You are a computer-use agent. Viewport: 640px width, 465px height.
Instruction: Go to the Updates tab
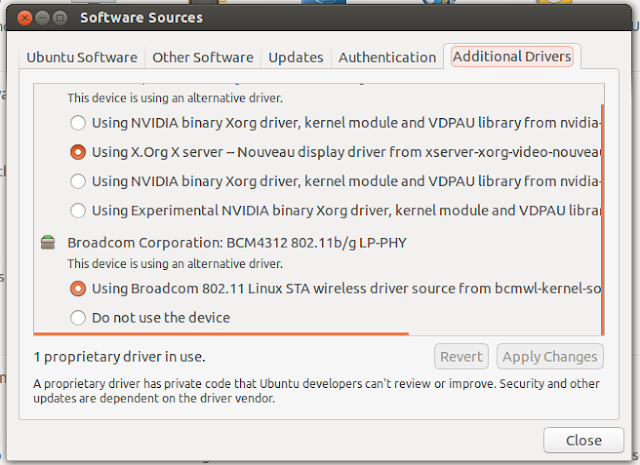pyautogui.click(x=296, y=57)
